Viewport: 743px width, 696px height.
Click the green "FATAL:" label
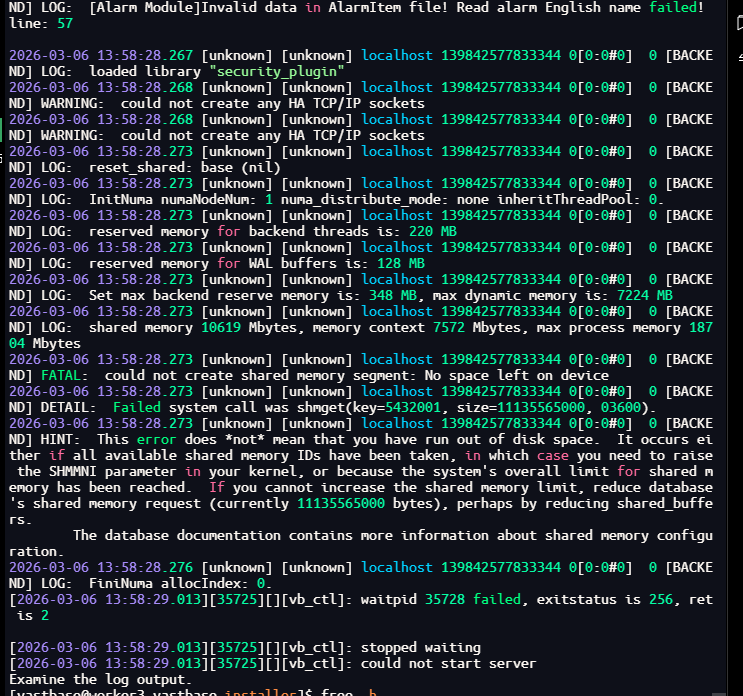pos(64,376)
